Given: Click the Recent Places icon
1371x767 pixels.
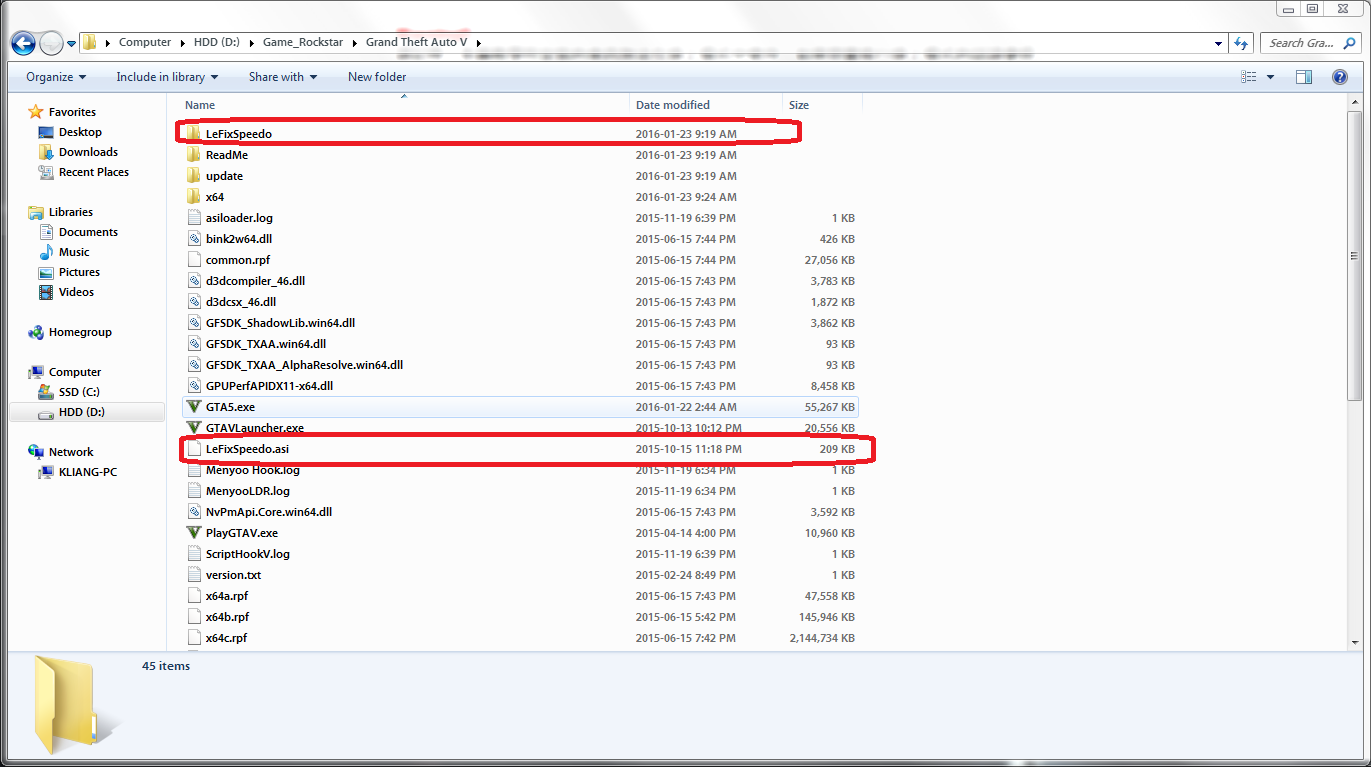Looking at the screenshot, I should 46,172.
